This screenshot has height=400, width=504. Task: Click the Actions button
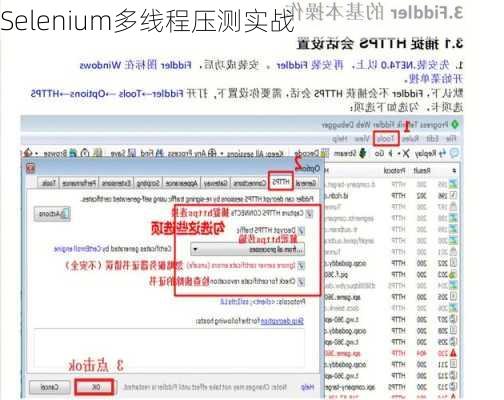(x=52, y=214)
